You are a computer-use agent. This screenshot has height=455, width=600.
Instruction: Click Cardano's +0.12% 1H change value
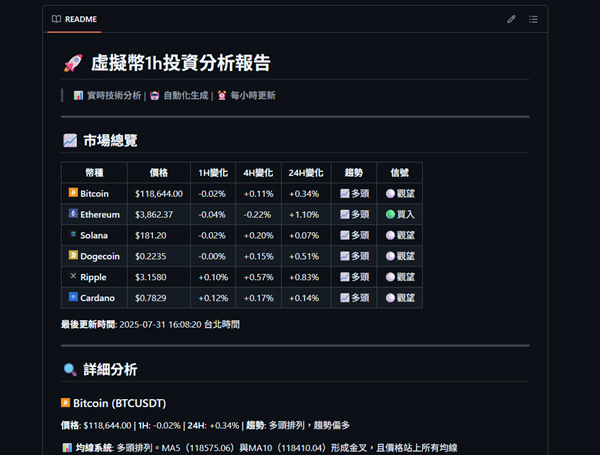(213, 298)
